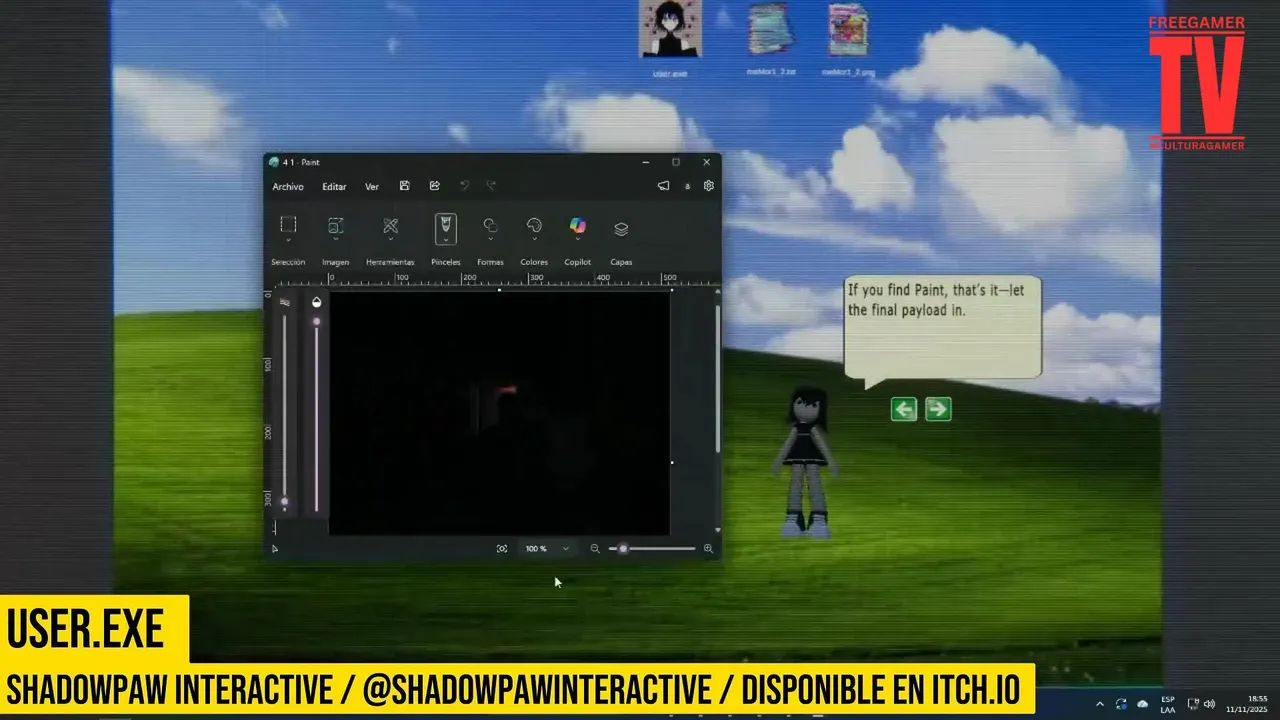
Task: Click the character standing on the desktop
Action: [x=806, y=462]
